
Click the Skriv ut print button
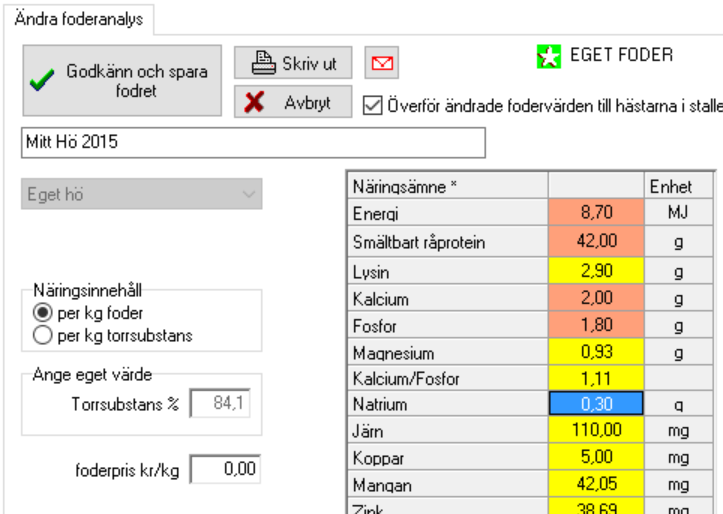(x=293, y=62)
